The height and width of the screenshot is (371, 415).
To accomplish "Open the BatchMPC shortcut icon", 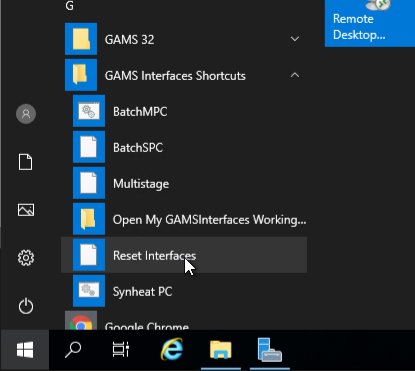I will tap(89, 111).
